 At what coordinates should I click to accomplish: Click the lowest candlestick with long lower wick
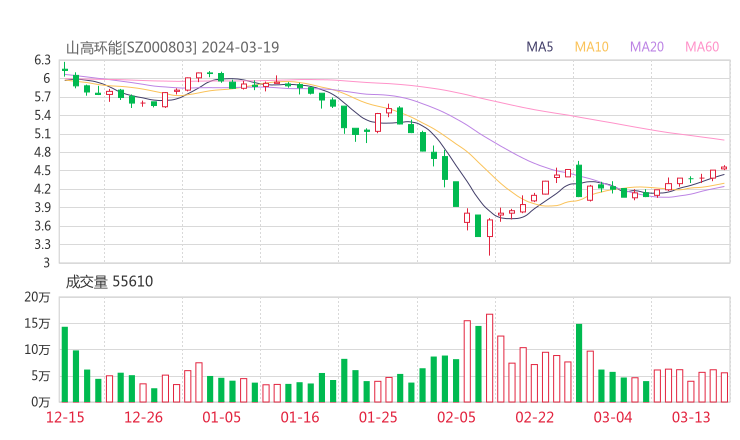click(x=489, y=230)
